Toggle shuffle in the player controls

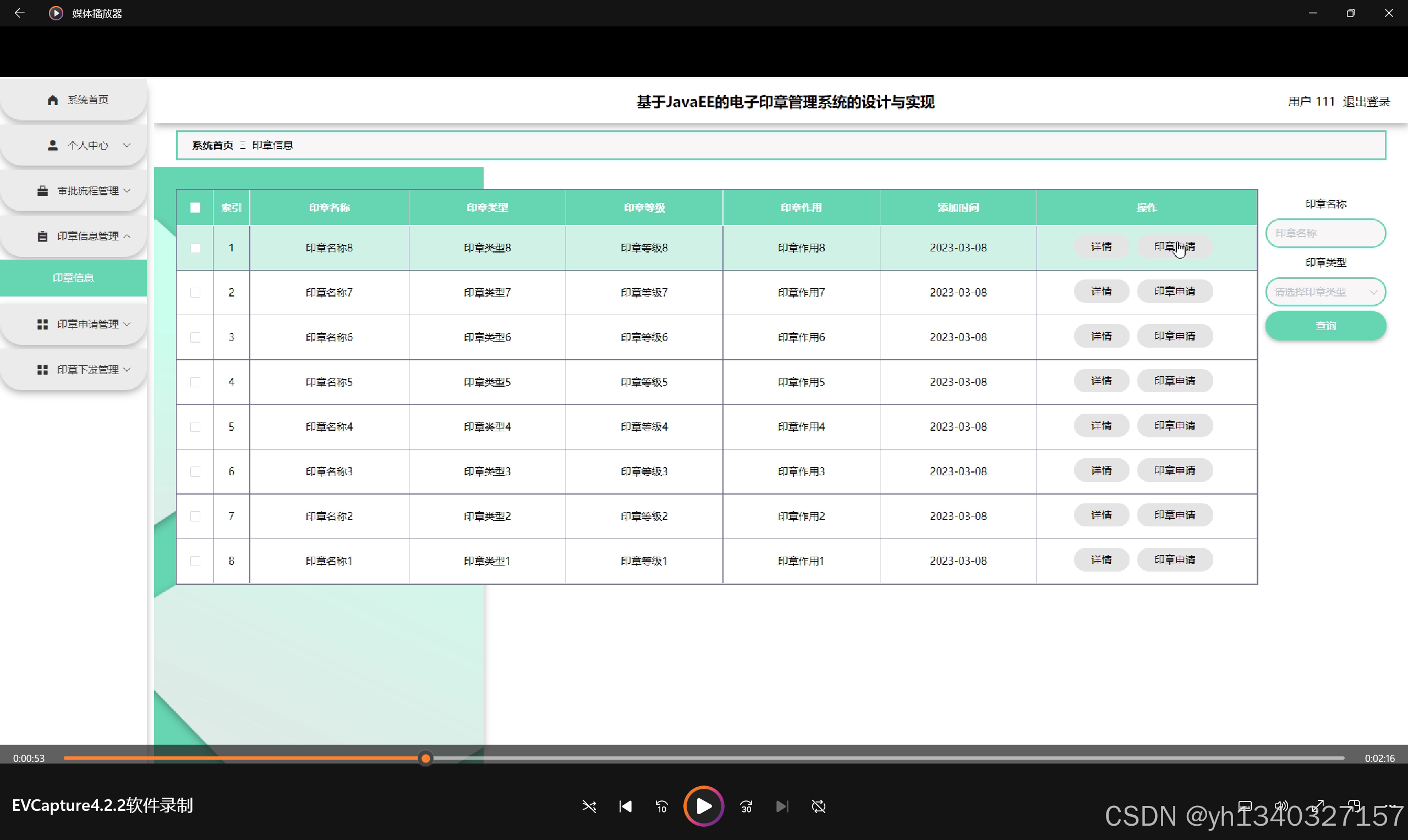click(x=589, y=806)
